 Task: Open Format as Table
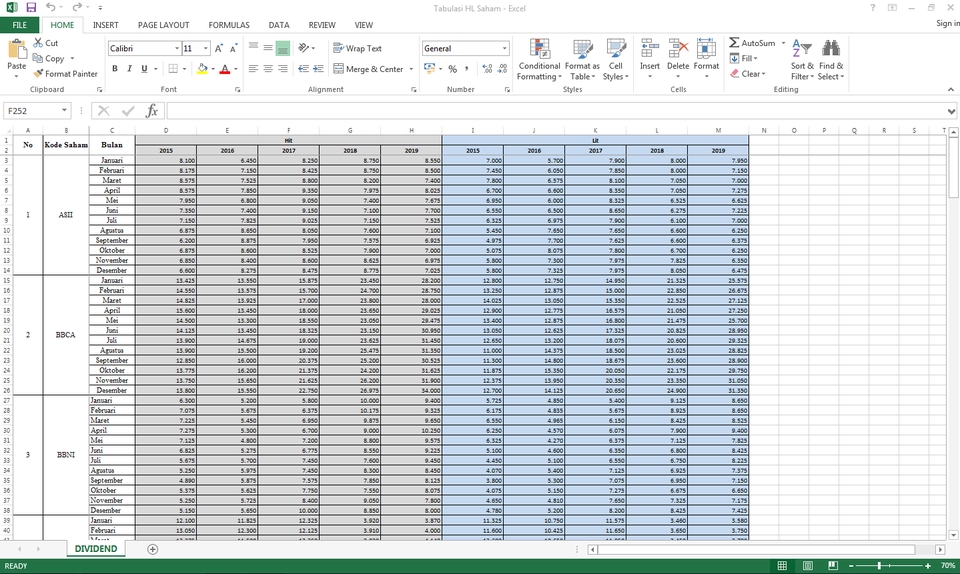click(x=582, y=59)
